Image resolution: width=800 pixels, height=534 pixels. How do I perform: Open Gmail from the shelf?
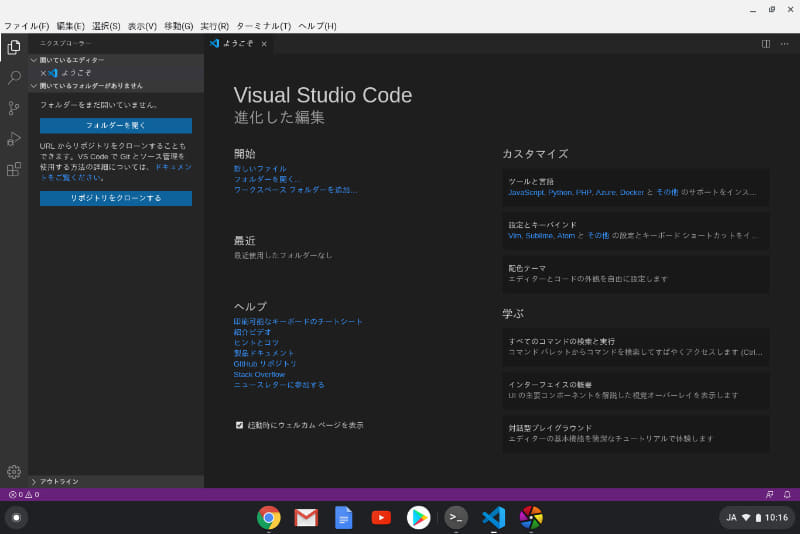[x=306, y=518]
